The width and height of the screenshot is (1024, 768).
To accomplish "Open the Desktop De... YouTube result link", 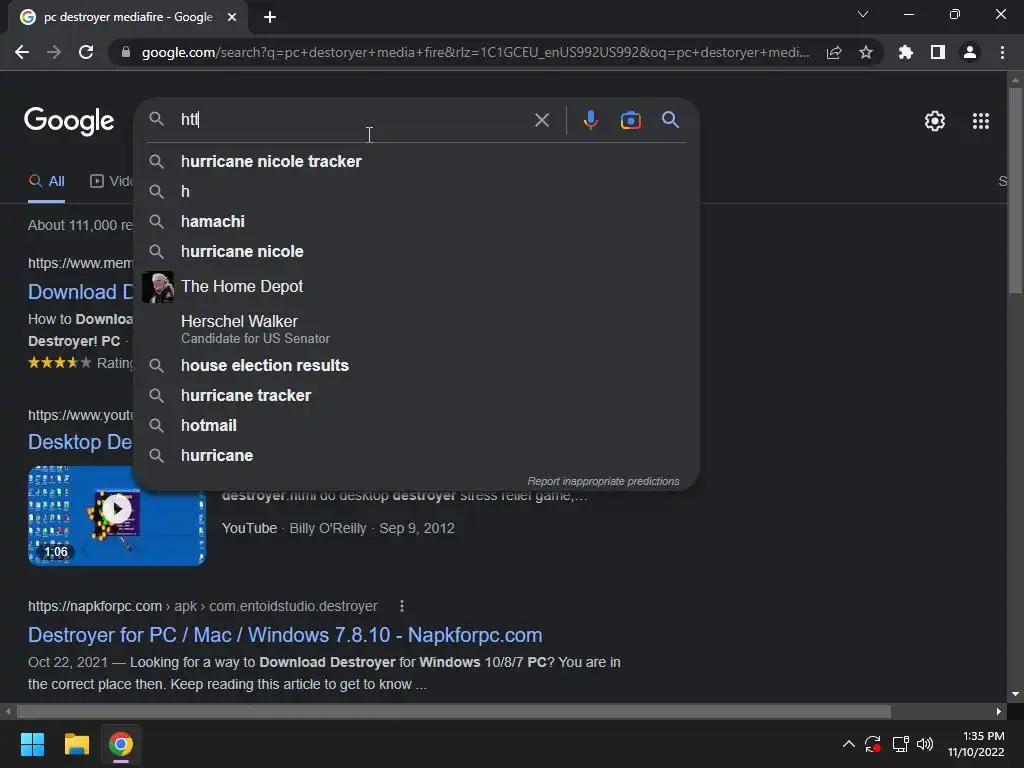I will 80,442.
